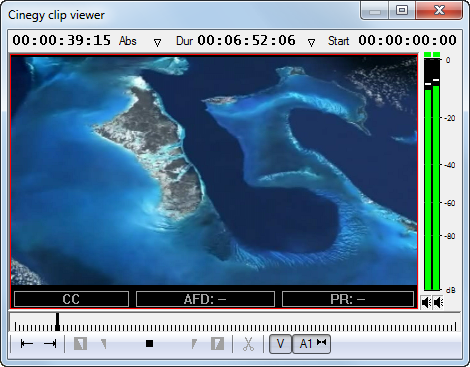Toggle the V video track button
Viewport: 470px width, 367px height.
coord(280,344)
